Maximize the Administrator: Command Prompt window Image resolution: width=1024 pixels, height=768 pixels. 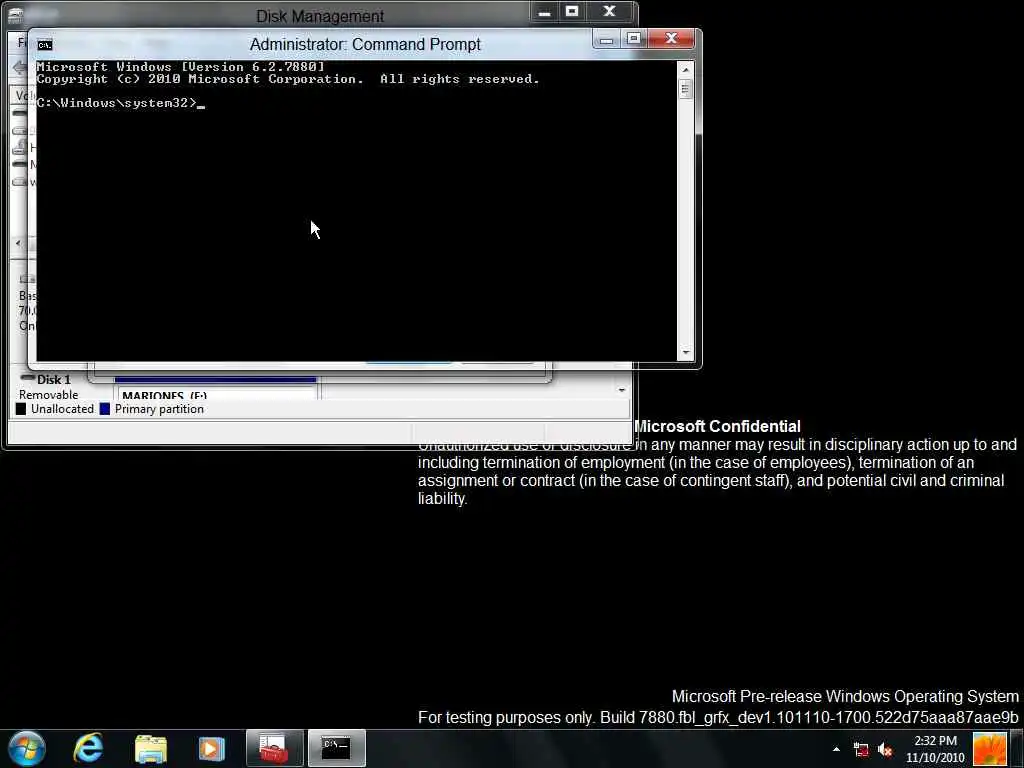(x=633, y=39)
